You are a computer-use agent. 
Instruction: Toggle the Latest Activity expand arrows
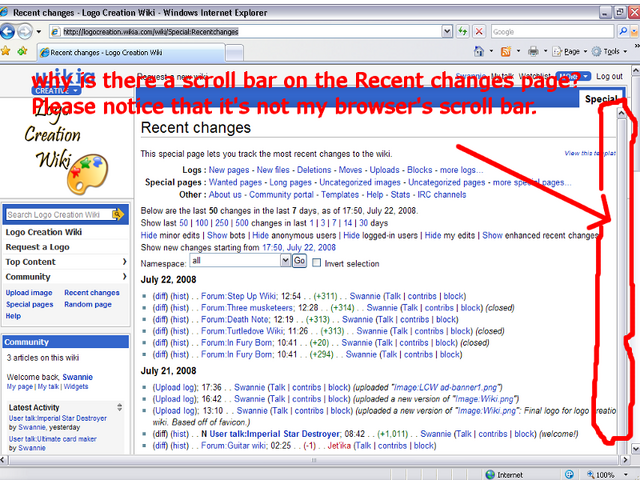pos(120,407)
